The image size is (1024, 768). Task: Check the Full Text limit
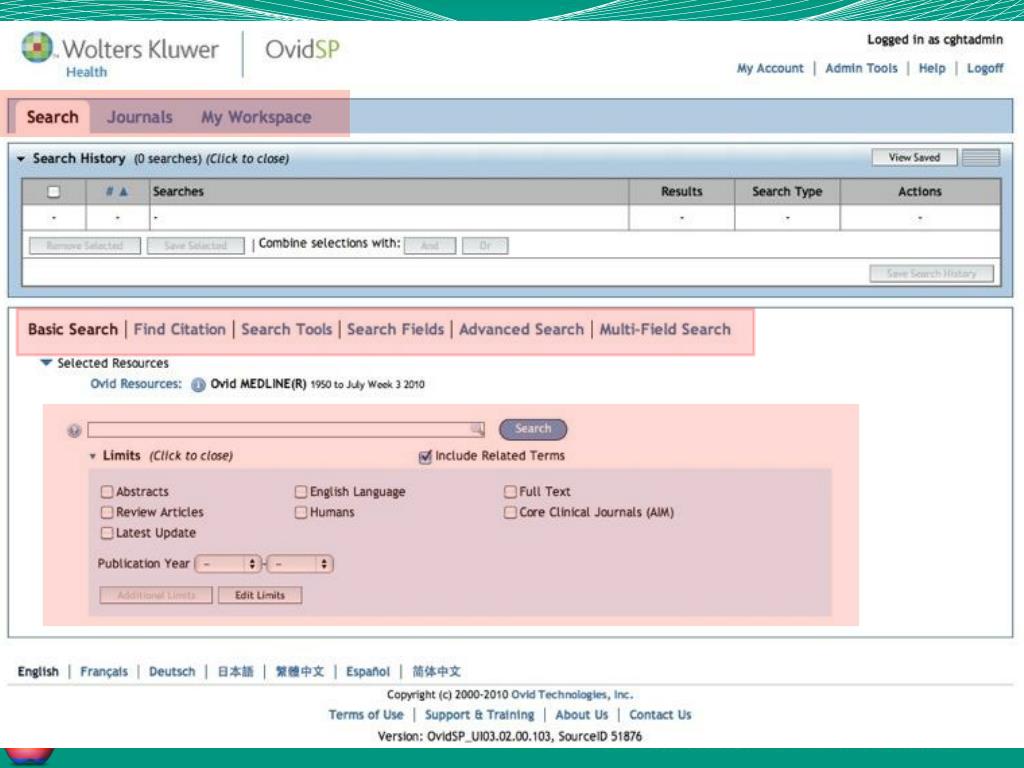tap(510, 492)
